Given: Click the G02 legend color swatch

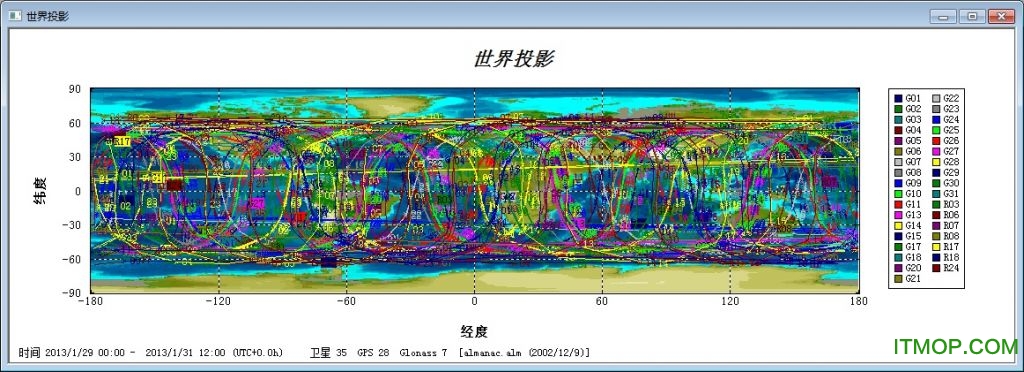Looking at the screenshot, I should tap(898, 109).
